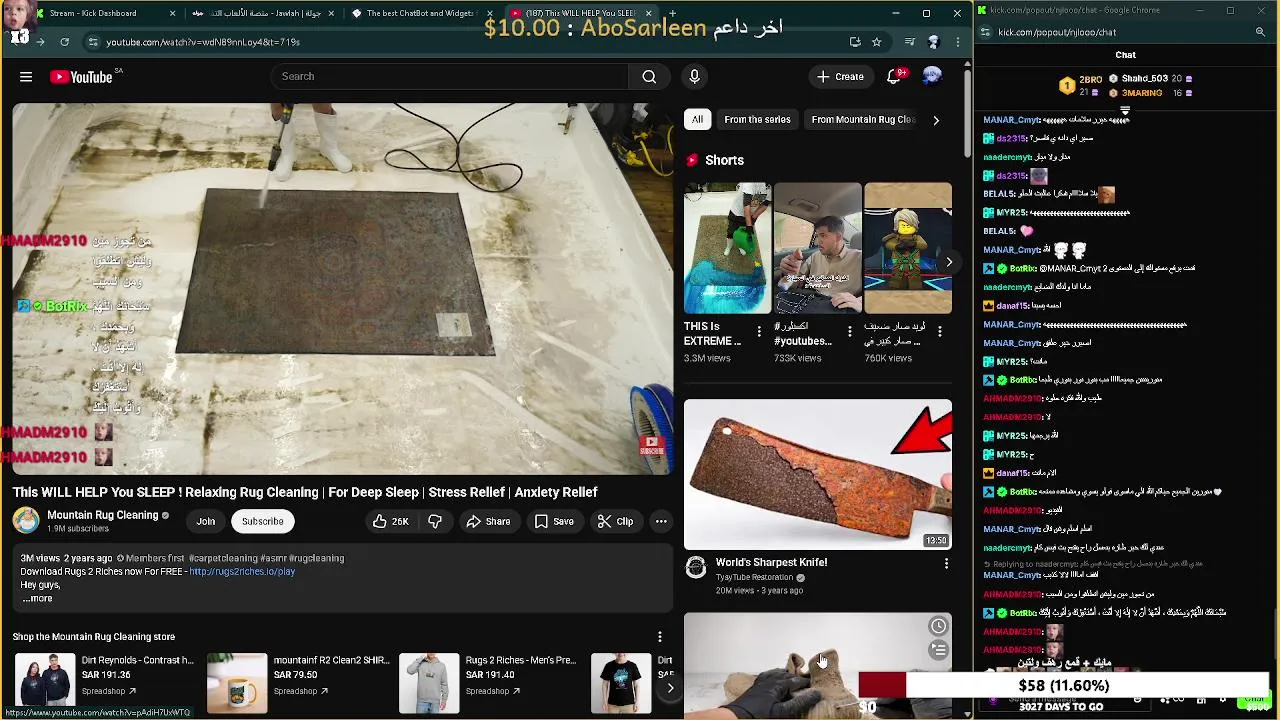Open options for 'THIS Is EXTREME' short

759,331
